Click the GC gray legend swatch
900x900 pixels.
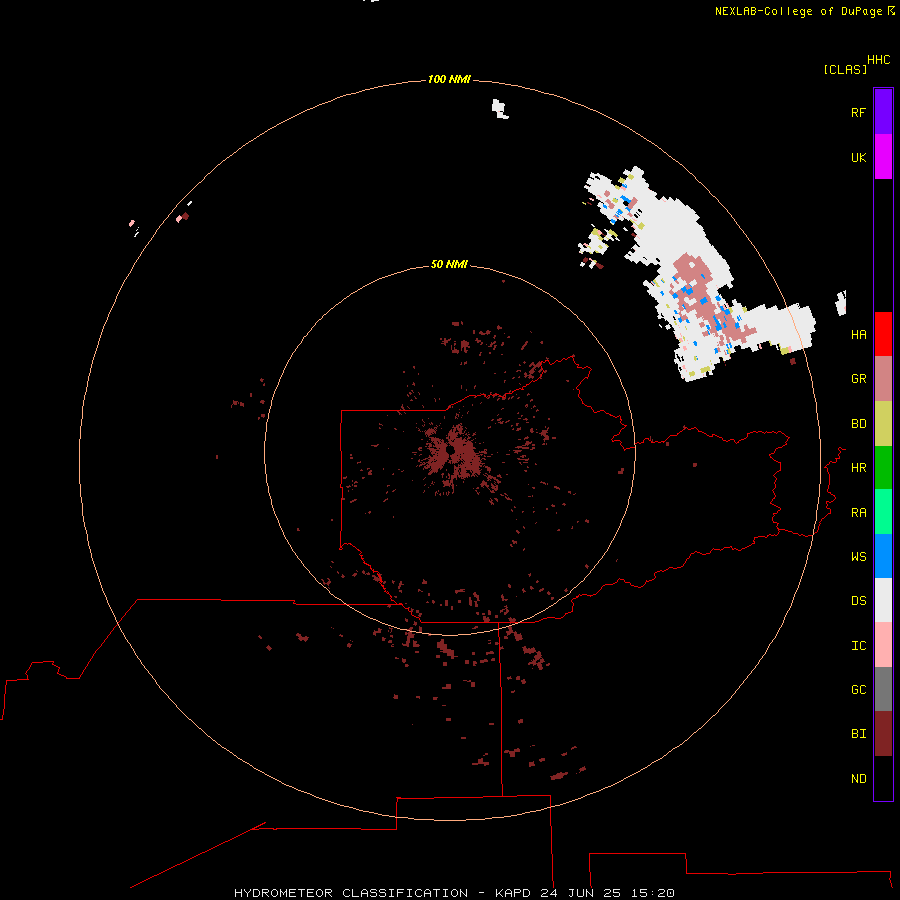pos(883,689)
